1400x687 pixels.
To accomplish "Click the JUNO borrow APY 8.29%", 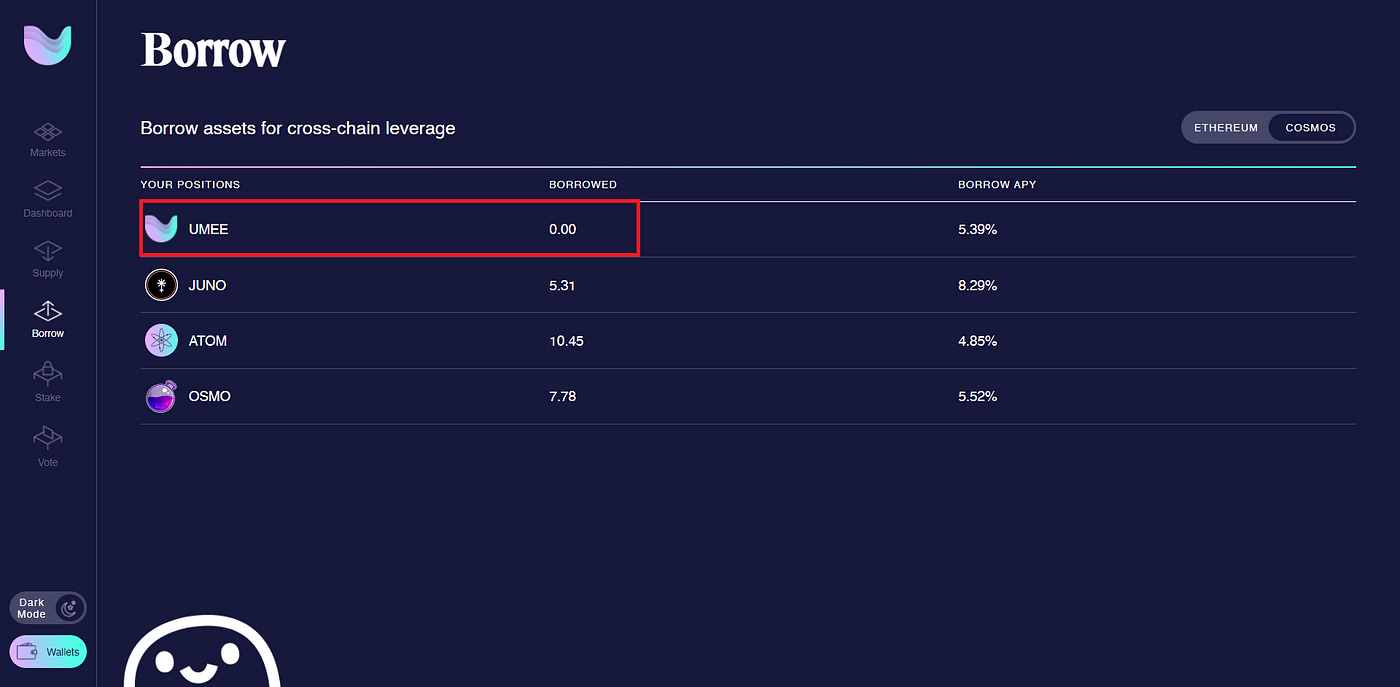I will 978,285.
